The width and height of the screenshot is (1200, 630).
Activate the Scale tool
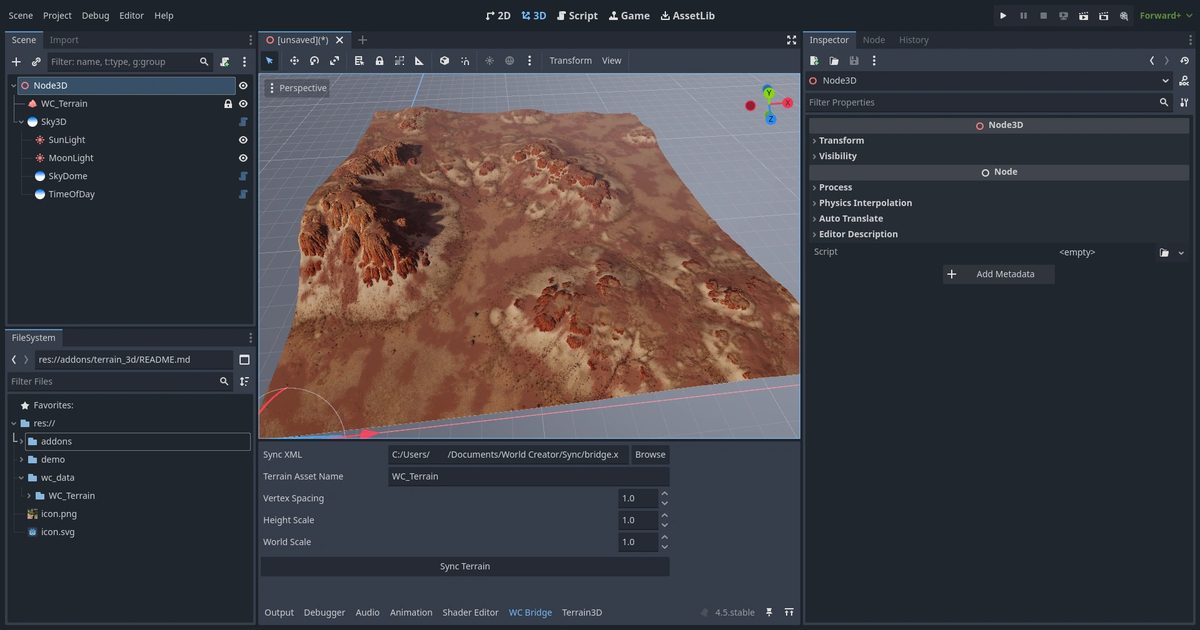[335, 61]
